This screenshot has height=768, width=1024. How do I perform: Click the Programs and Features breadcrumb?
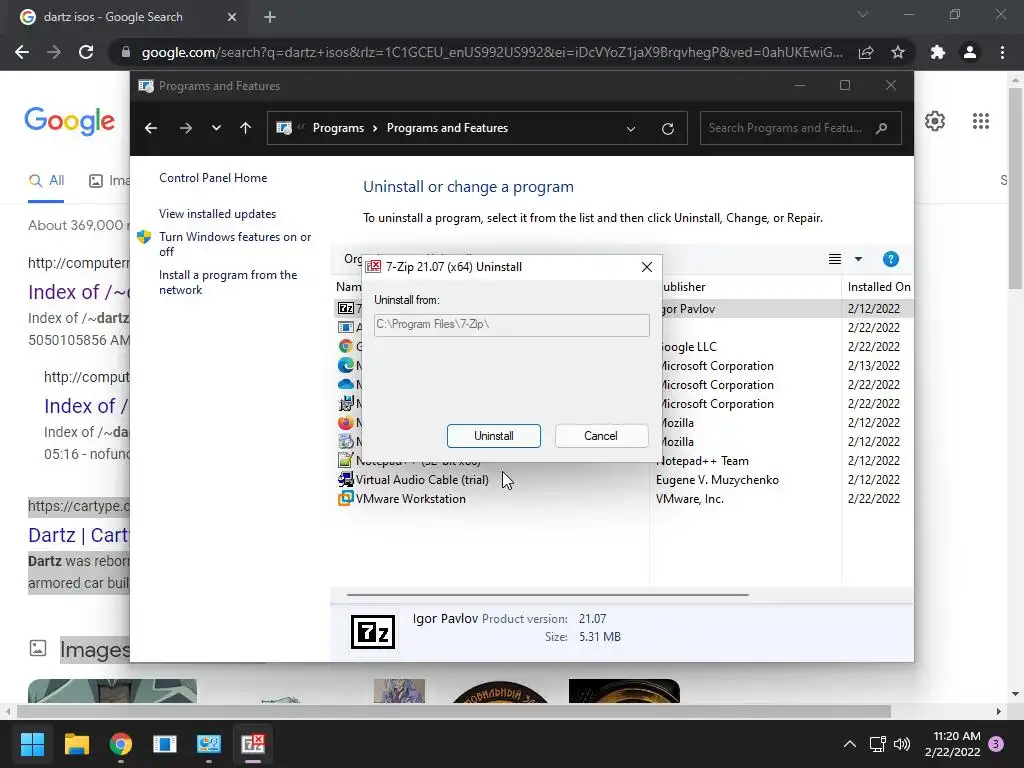pyautogui.click(x=447, y=128)
